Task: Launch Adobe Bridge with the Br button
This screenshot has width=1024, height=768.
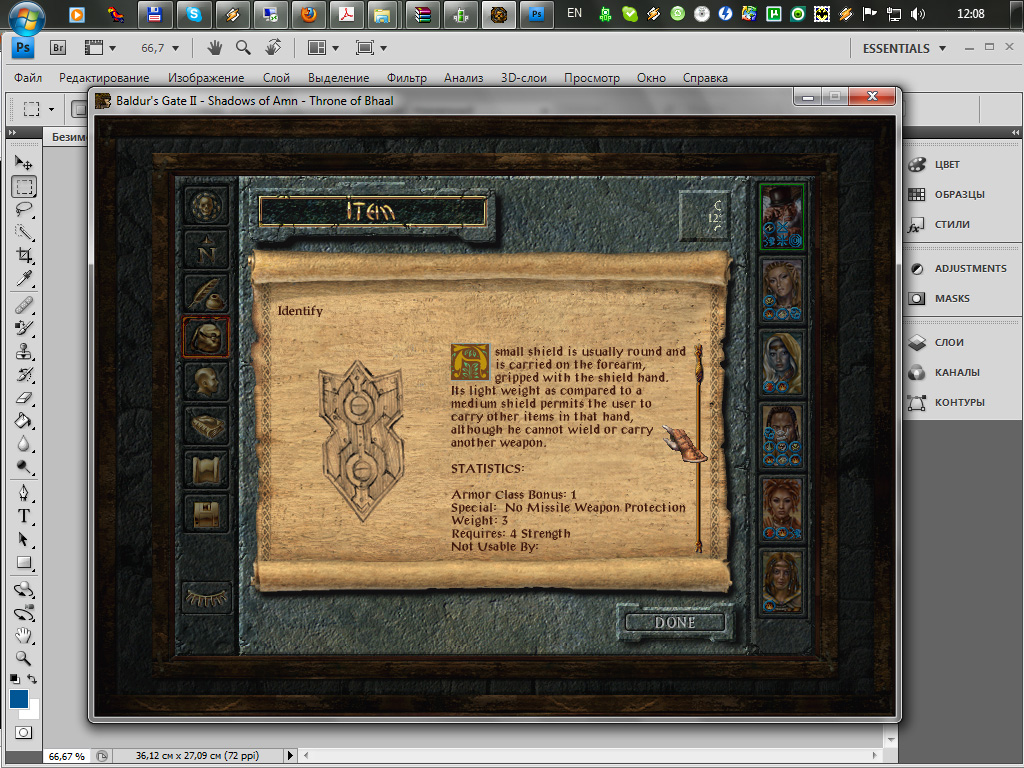Action: tap(58, 48)
